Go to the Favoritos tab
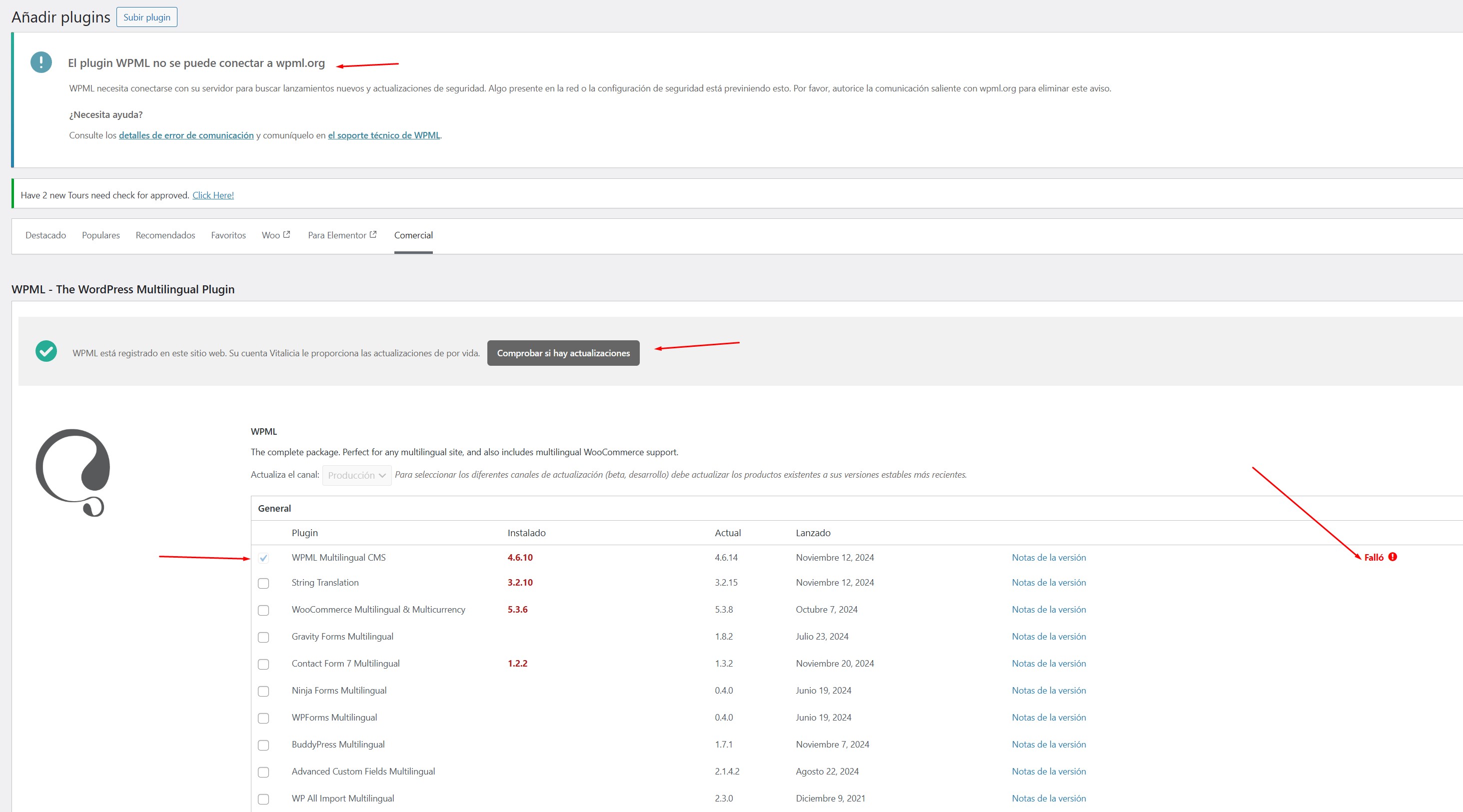Image resolution: width=1463 pixels, height=812 pixels. 228,235
